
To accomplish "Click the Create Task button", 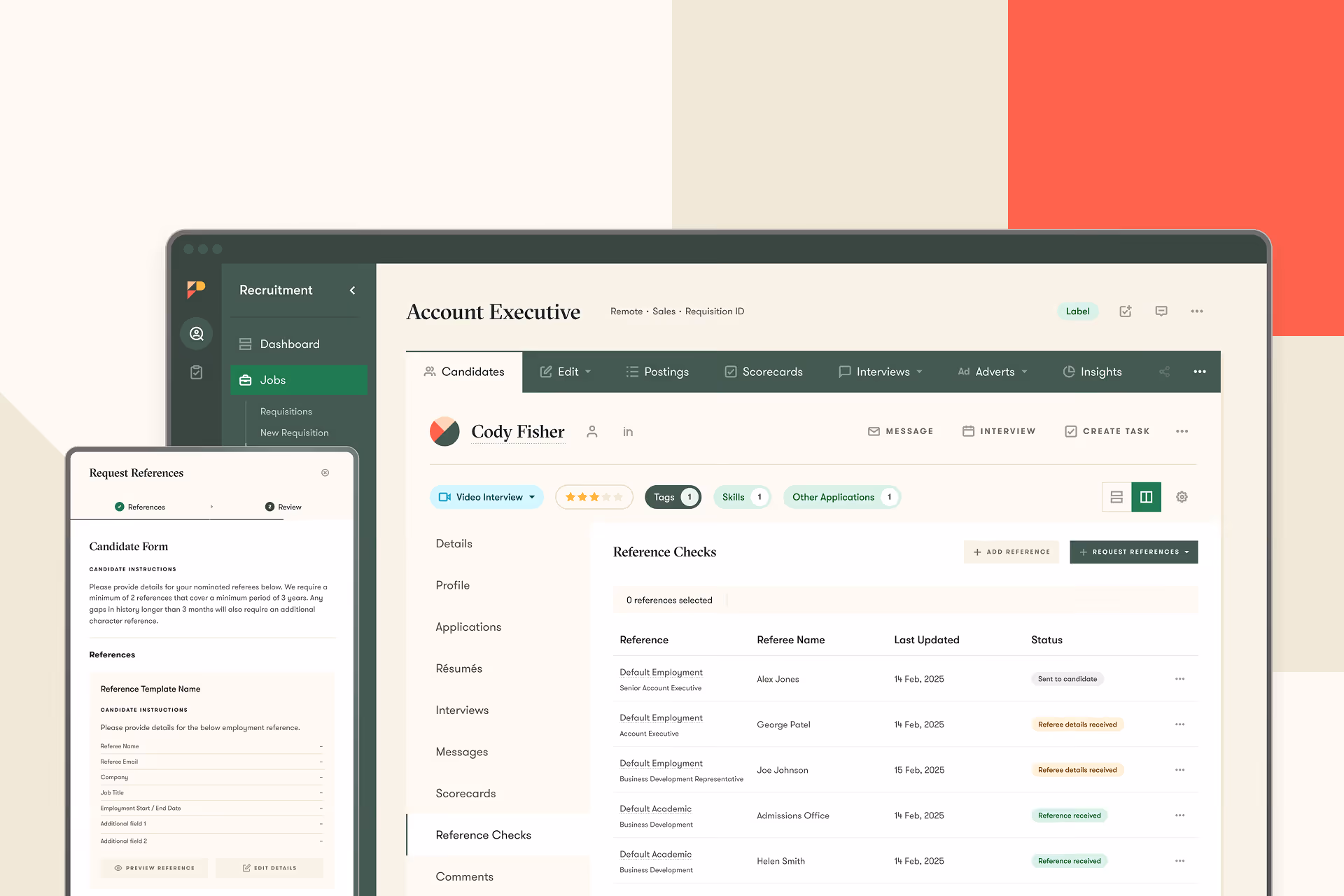I will [x=1107, y=431].
